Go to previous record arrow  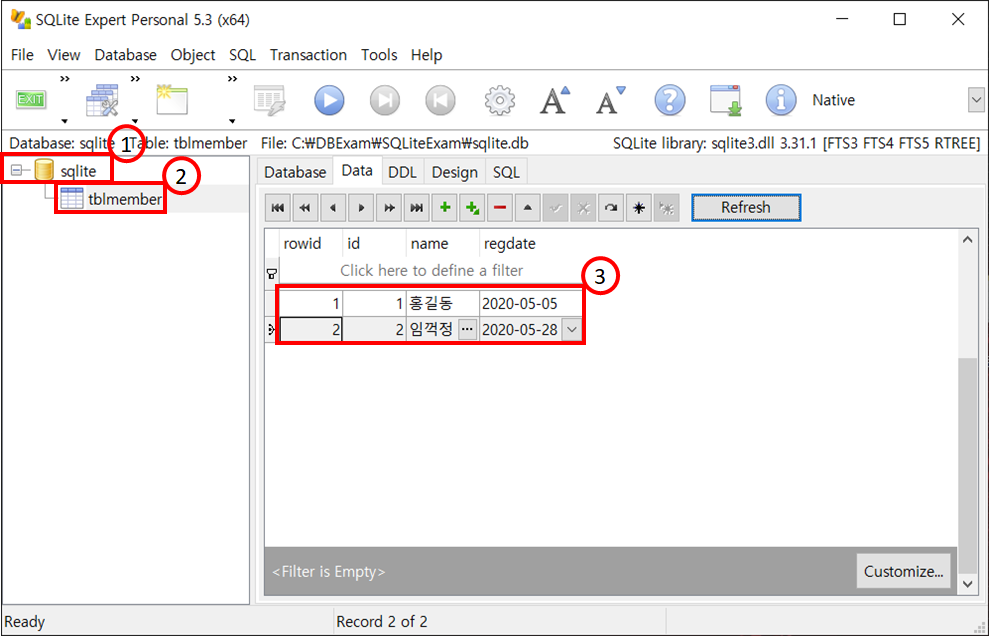point(333,208)
